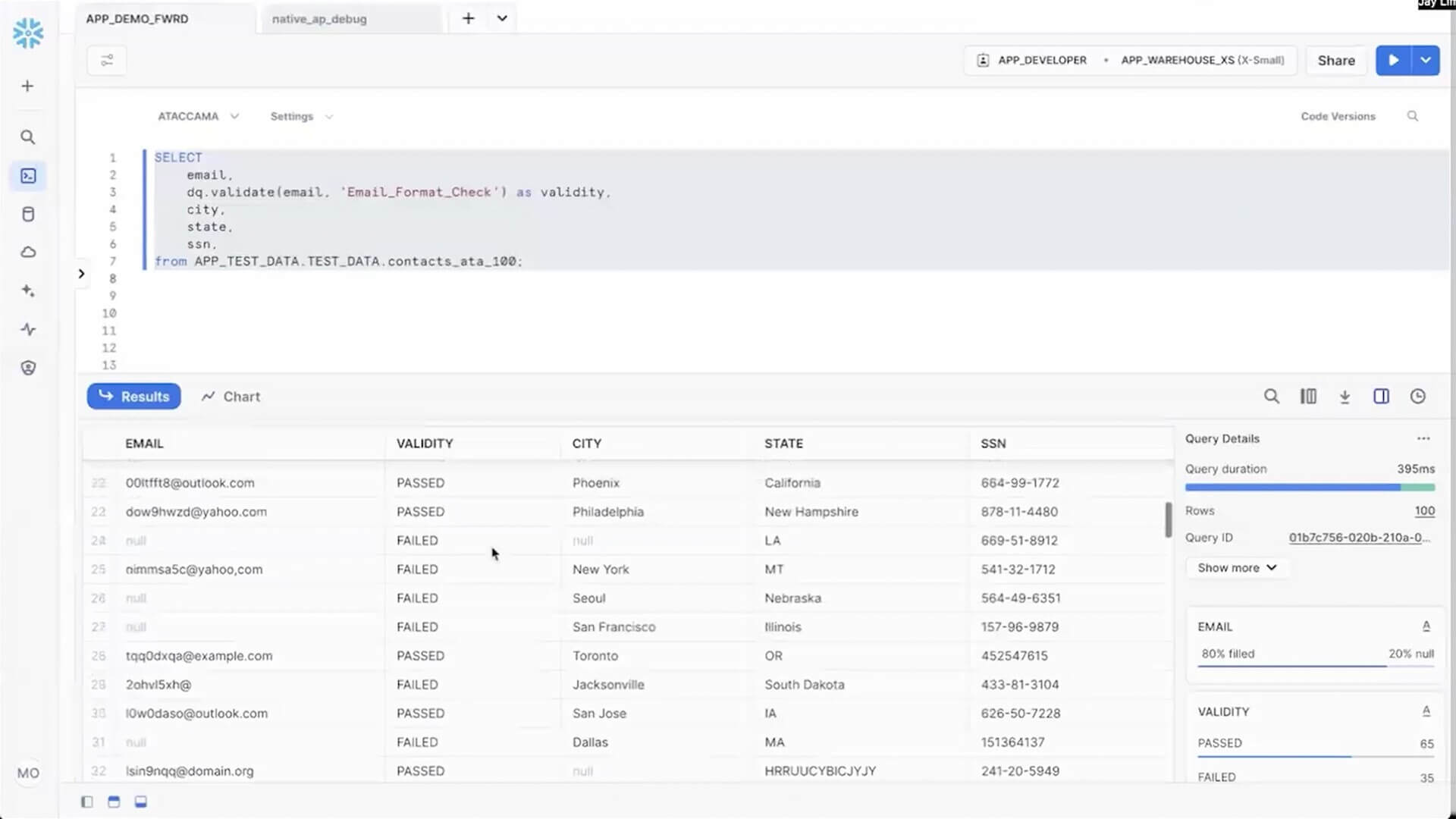Open Code Versions
Image resolution: width=1456 pixels, height=819 pixels.
[1338, 116]
